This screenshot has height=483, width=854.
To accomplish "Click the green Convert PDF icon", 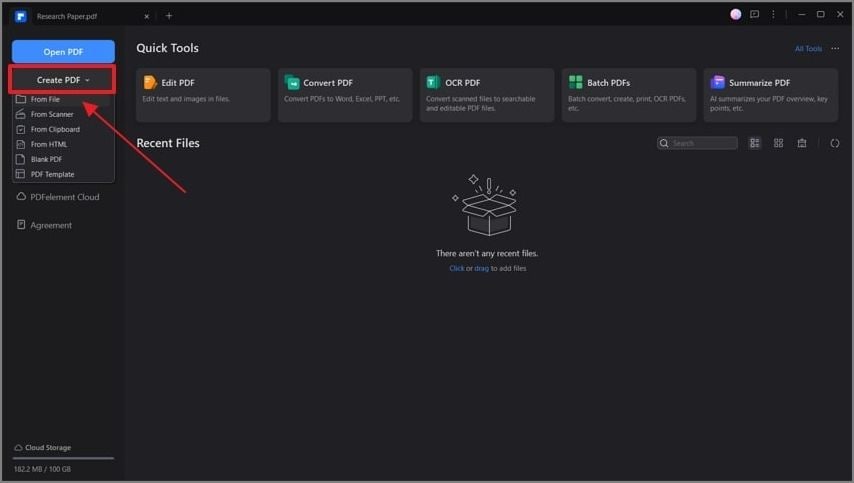I will tap(292, 82).
